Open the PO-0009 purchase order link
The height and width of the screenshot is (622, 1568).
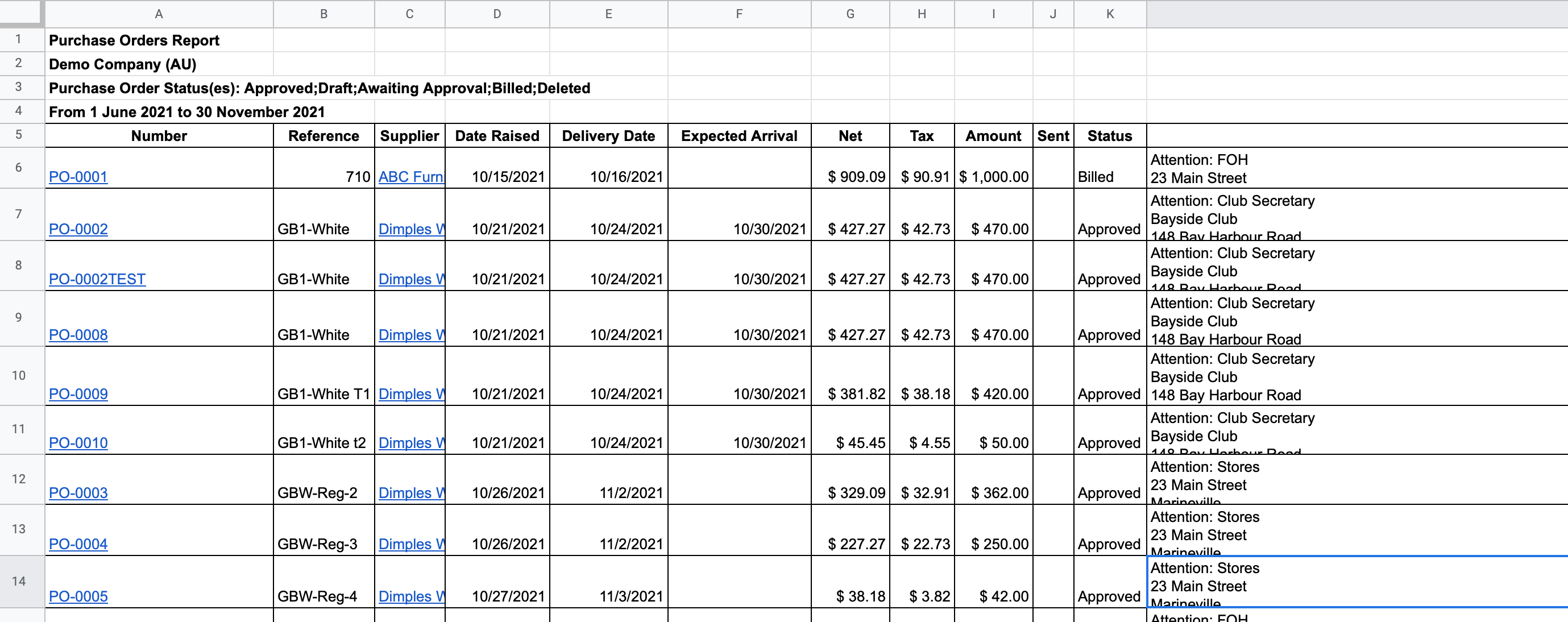tap(78, 395)
